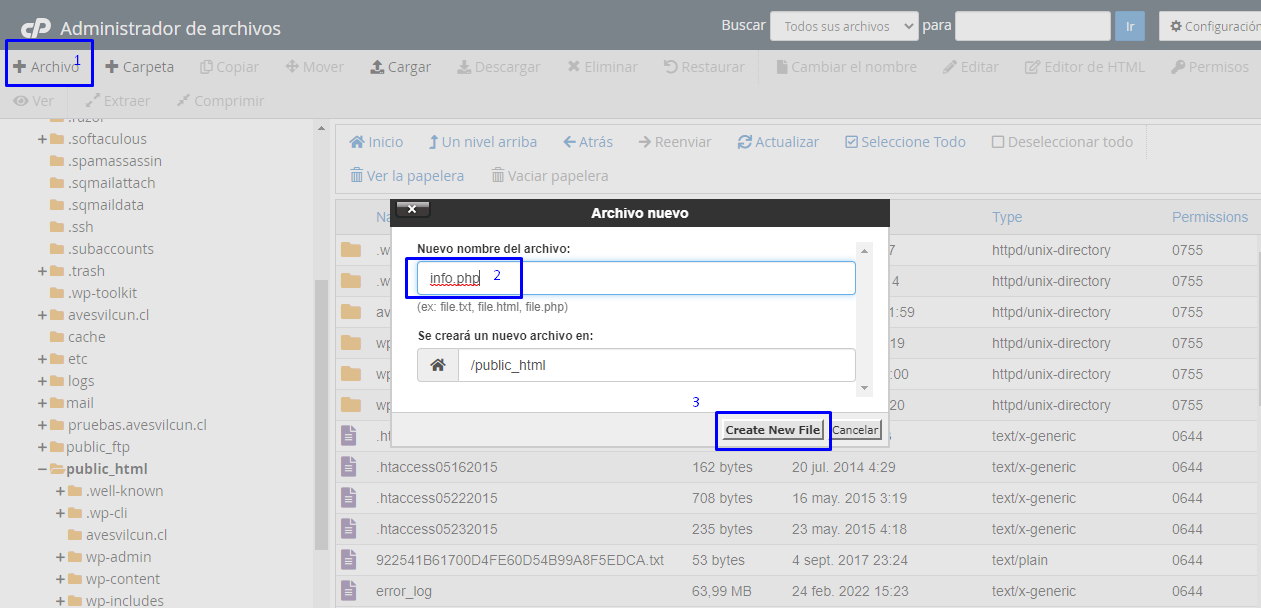Open Configuración settings menu

point(1210,25)
